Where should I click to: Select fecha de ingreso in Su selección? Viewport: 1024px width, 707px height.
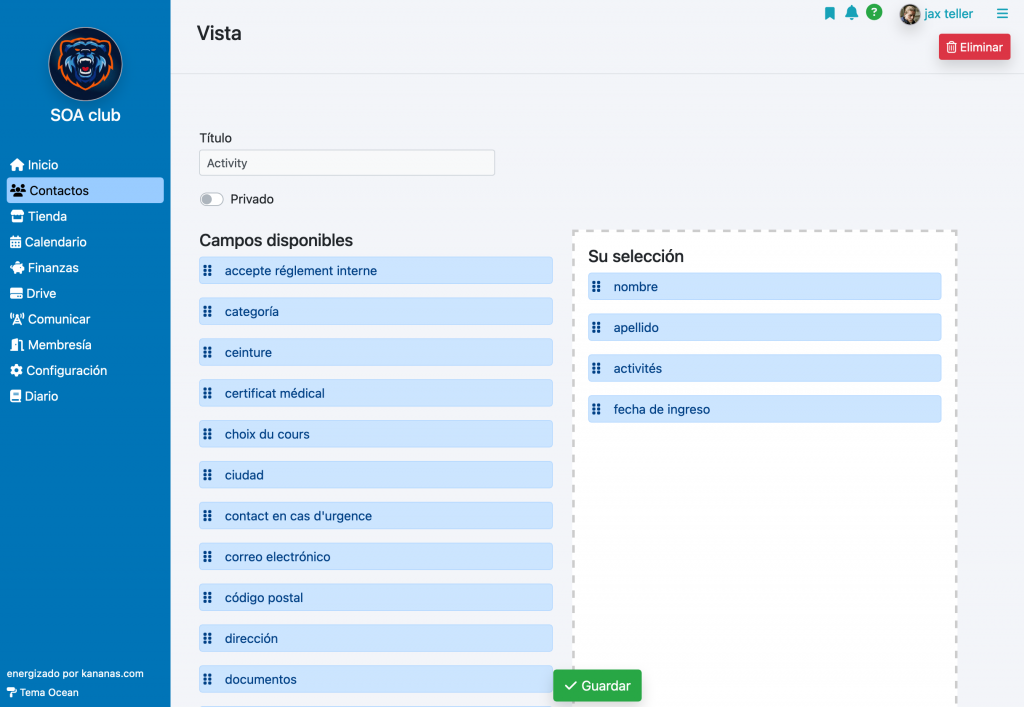pos(764,409)
